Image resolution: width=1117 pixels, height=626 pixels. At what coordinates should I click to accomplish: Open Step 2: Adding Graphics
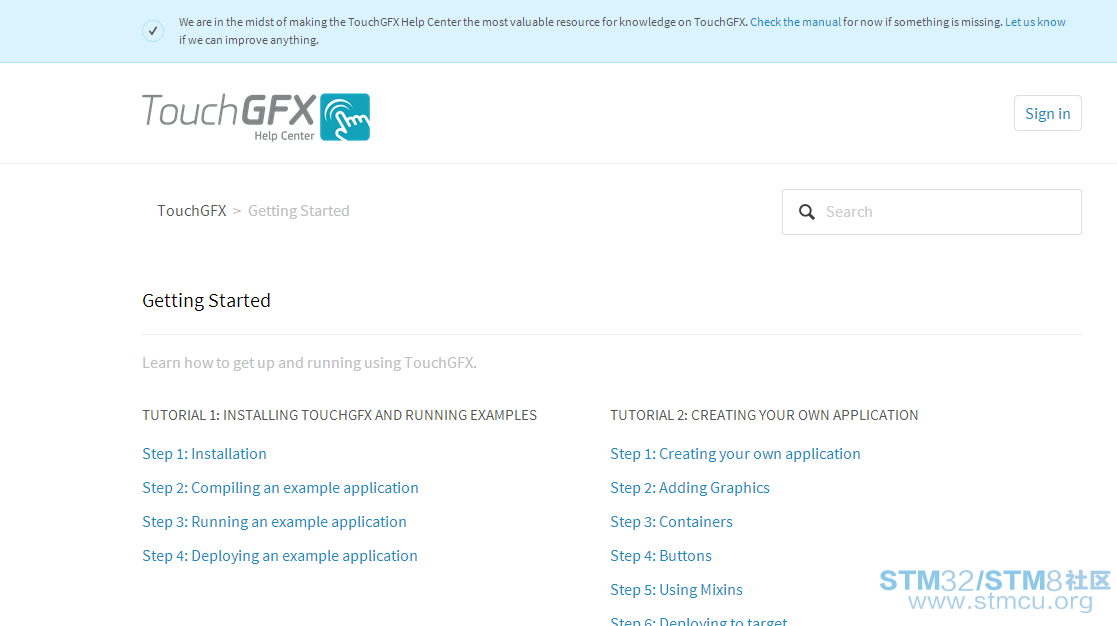(690, 488)
